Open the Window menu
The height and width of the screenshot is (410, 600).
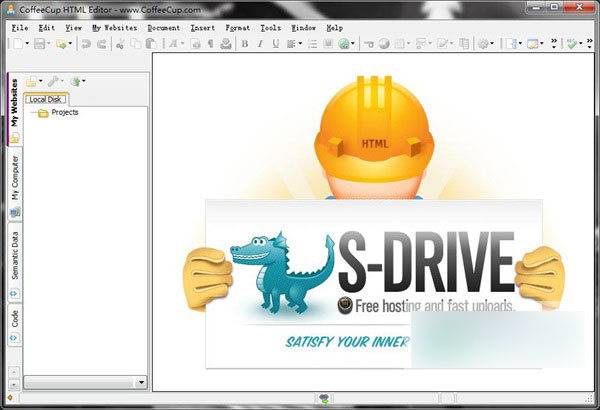[304, 28]
